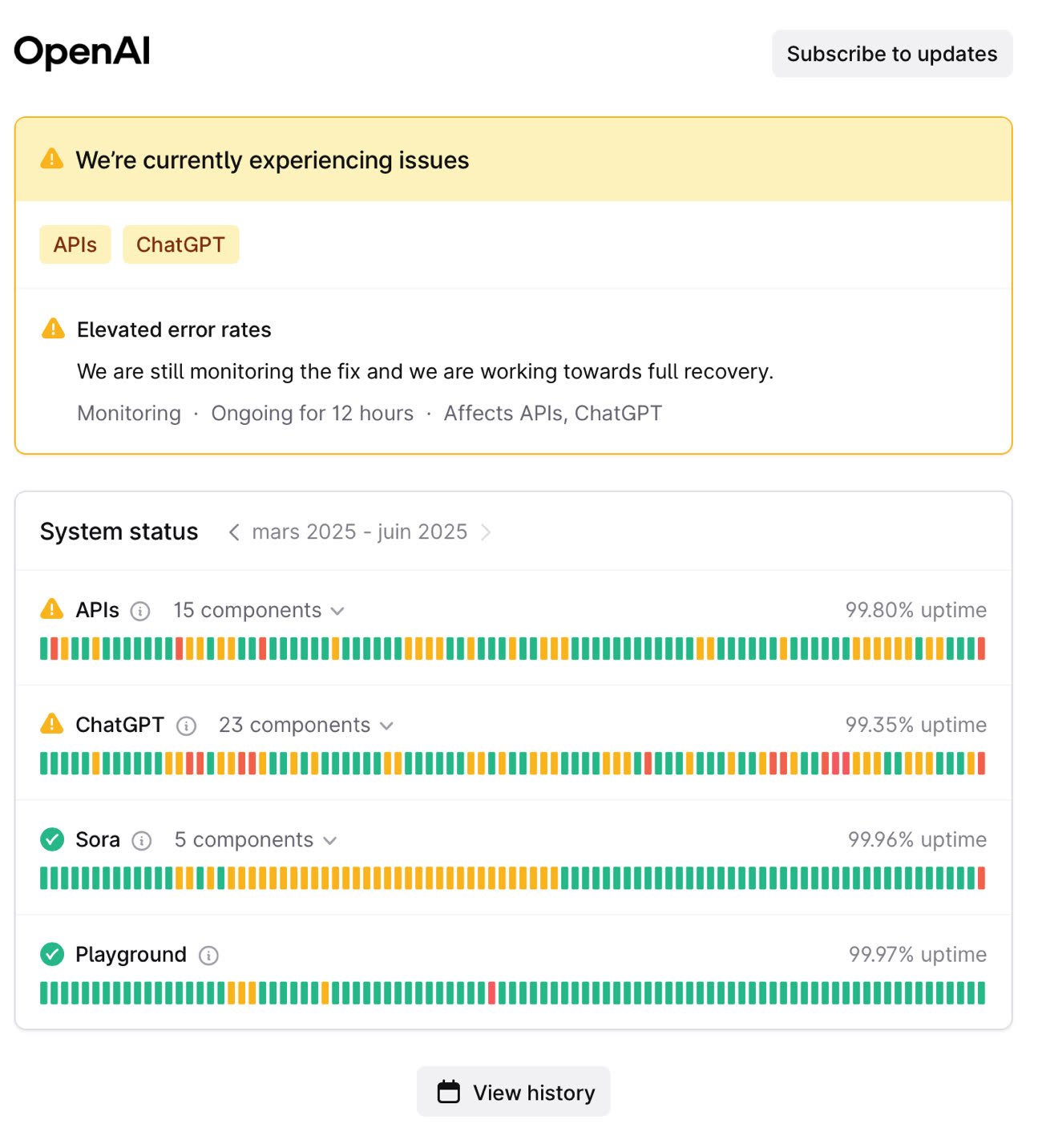Expand the 23 components list for ChatGPT
This screenshot has height=1148, width=1042.
tap(306, 725)
